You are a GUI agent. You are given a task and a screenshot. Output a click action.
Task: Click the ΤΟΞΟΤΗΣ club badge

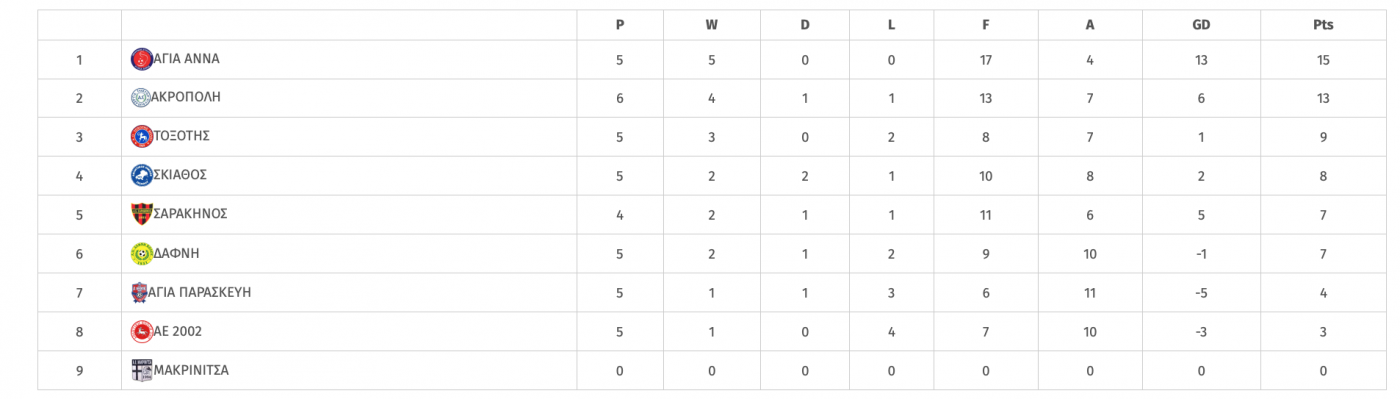click(142, 136)
